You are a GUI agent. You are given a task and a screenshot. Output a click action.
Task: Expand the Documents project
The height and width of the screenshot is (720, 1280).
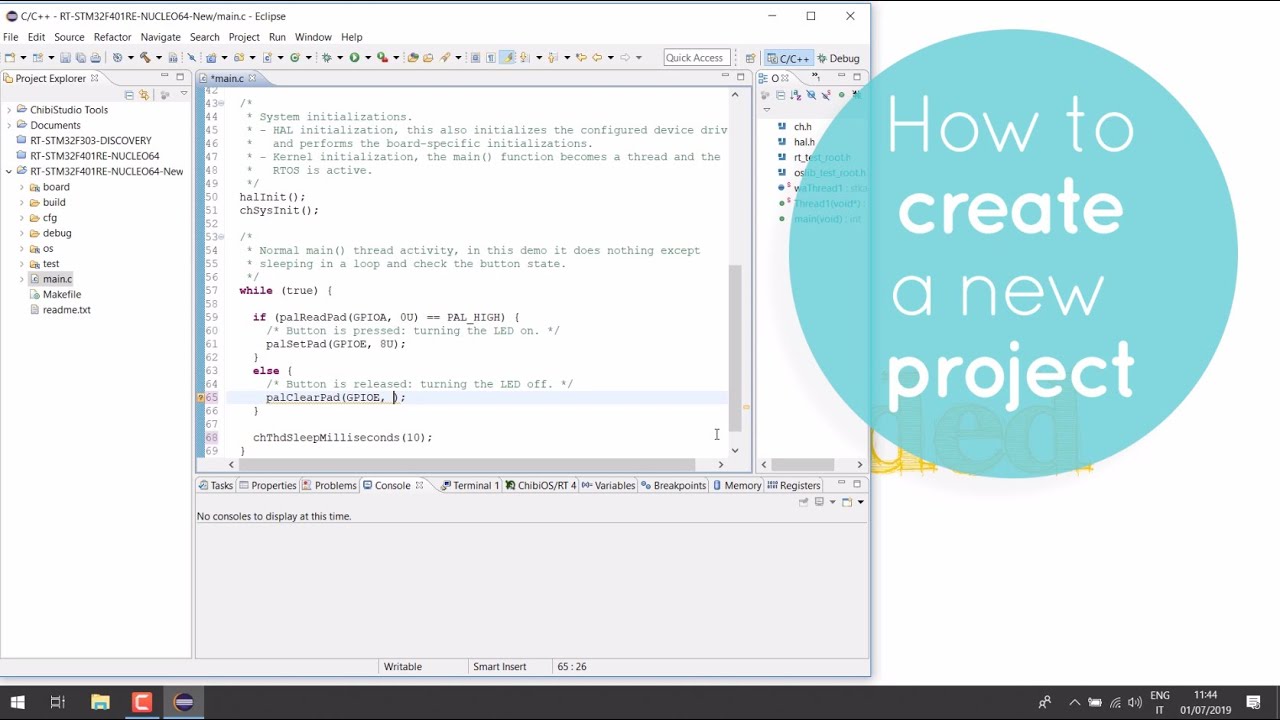(8, 125)
